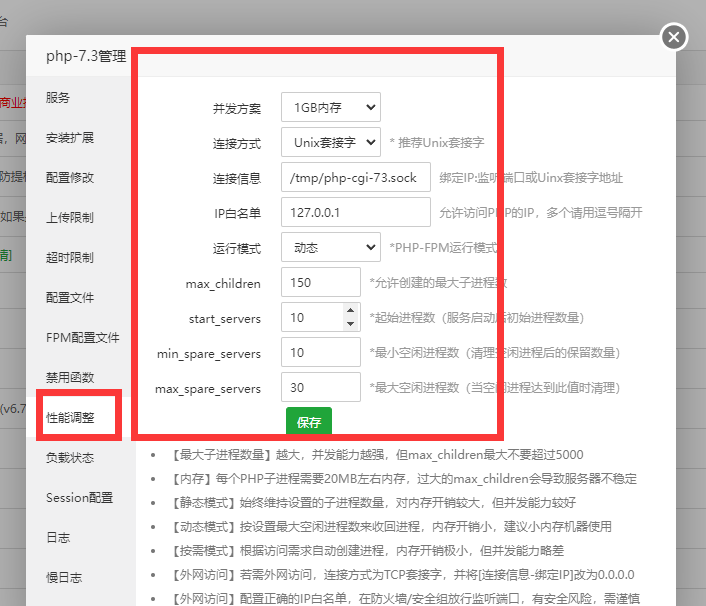
Task: Open the 负载状态 section
Action: (70, 458)
